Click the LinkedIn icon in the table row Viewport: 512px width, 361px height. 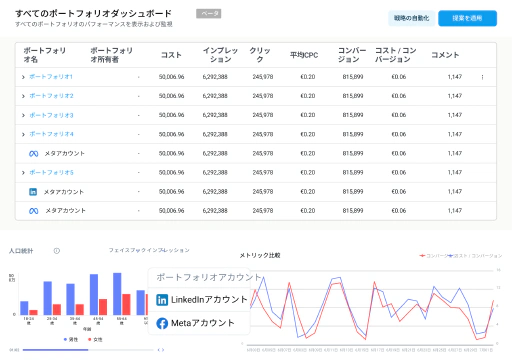point(33,192)
